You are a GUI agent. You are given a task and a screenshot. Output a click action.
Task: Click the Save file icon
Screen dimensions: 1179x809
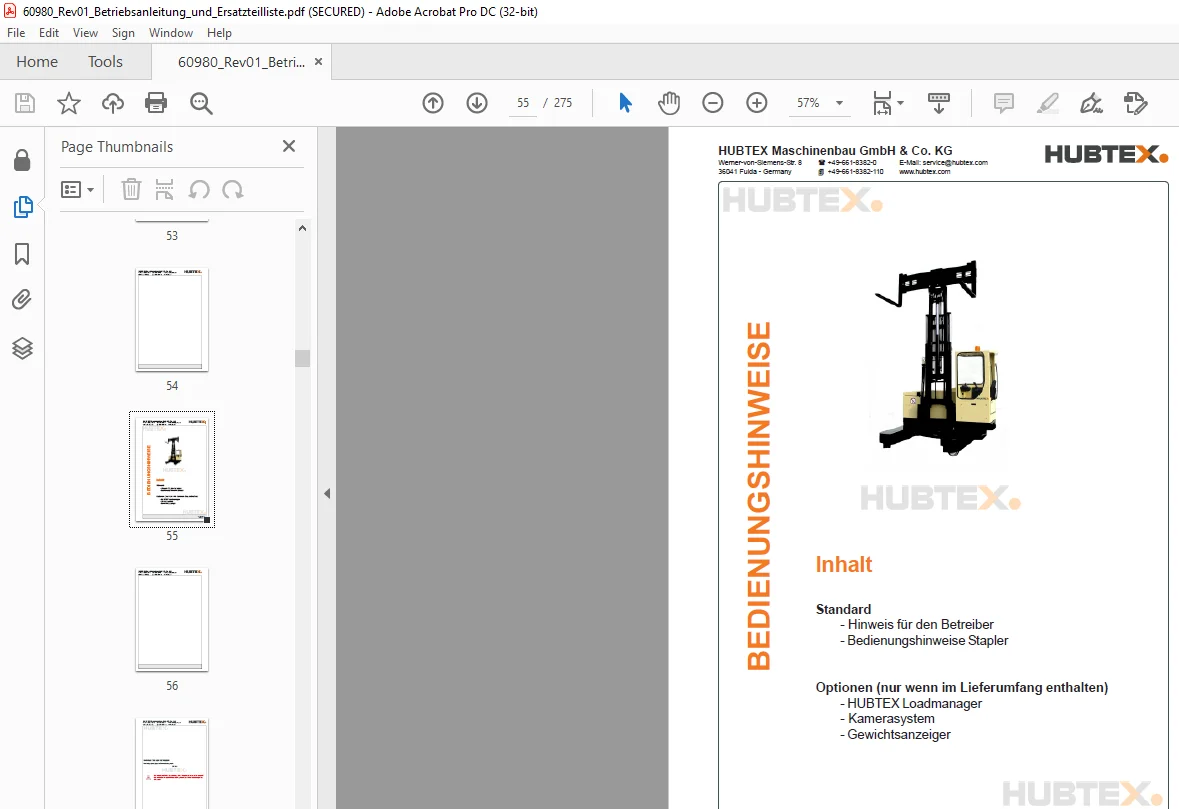tap(25, 103)
